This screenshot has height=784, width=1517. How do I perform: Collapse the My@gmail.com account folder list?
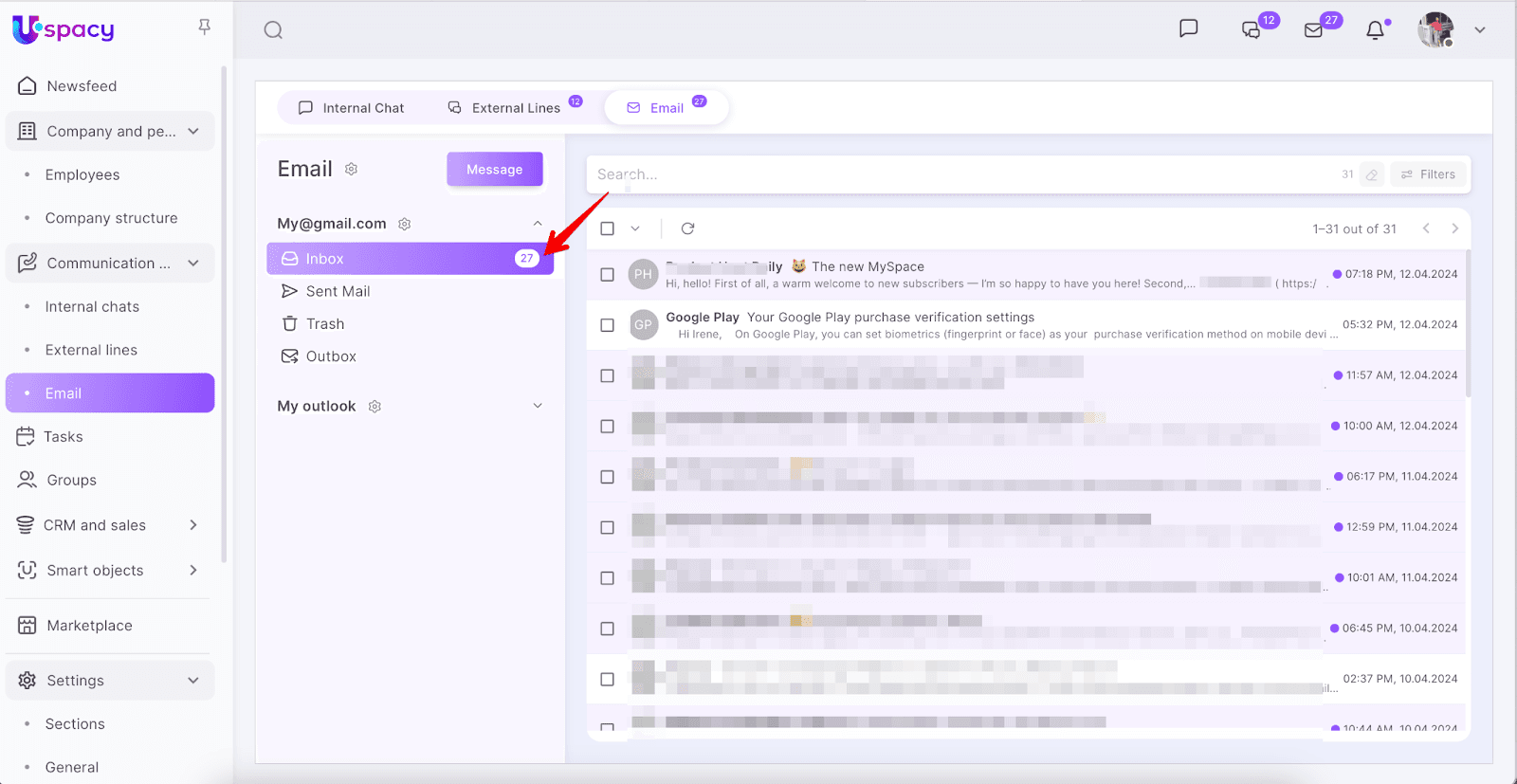(x=538, y=224)
